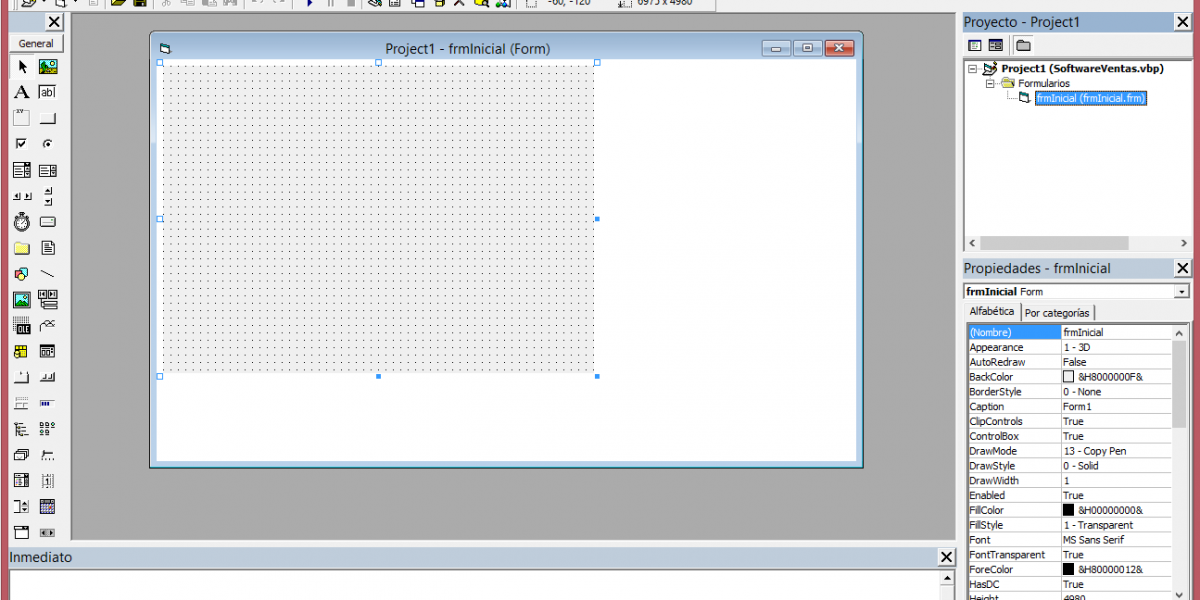Collapse the Project1 tree node
The height and width of the screenshot is (600, 1200).
click(x=972, y=69)
